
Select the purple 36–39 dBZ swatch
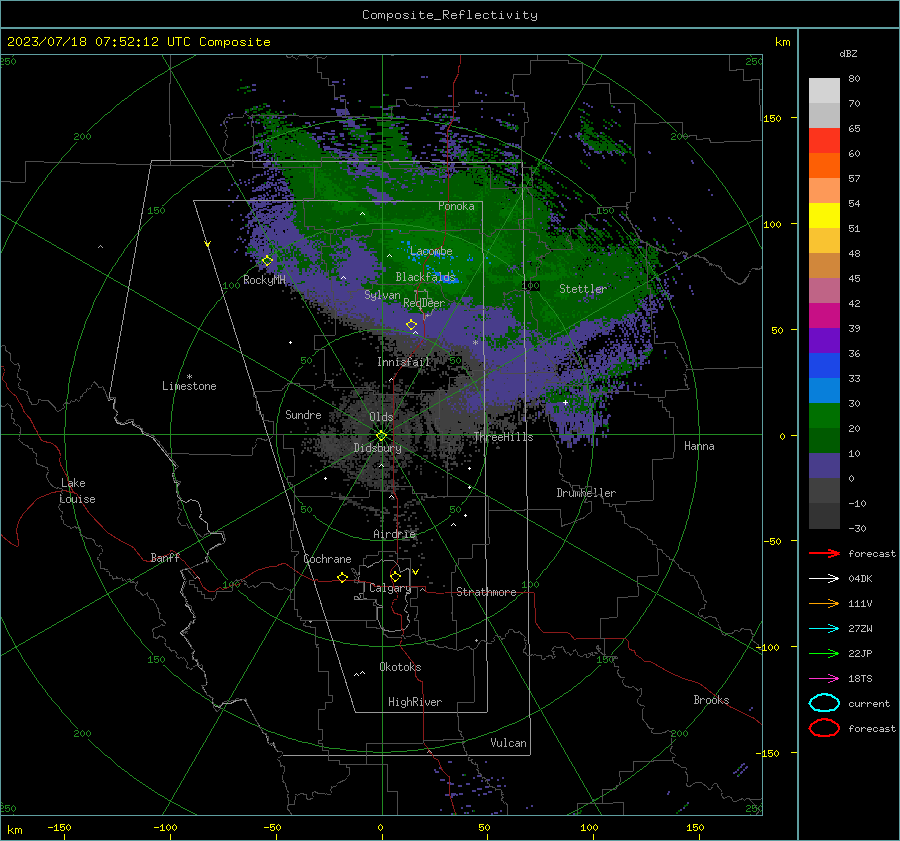(824, 340)
